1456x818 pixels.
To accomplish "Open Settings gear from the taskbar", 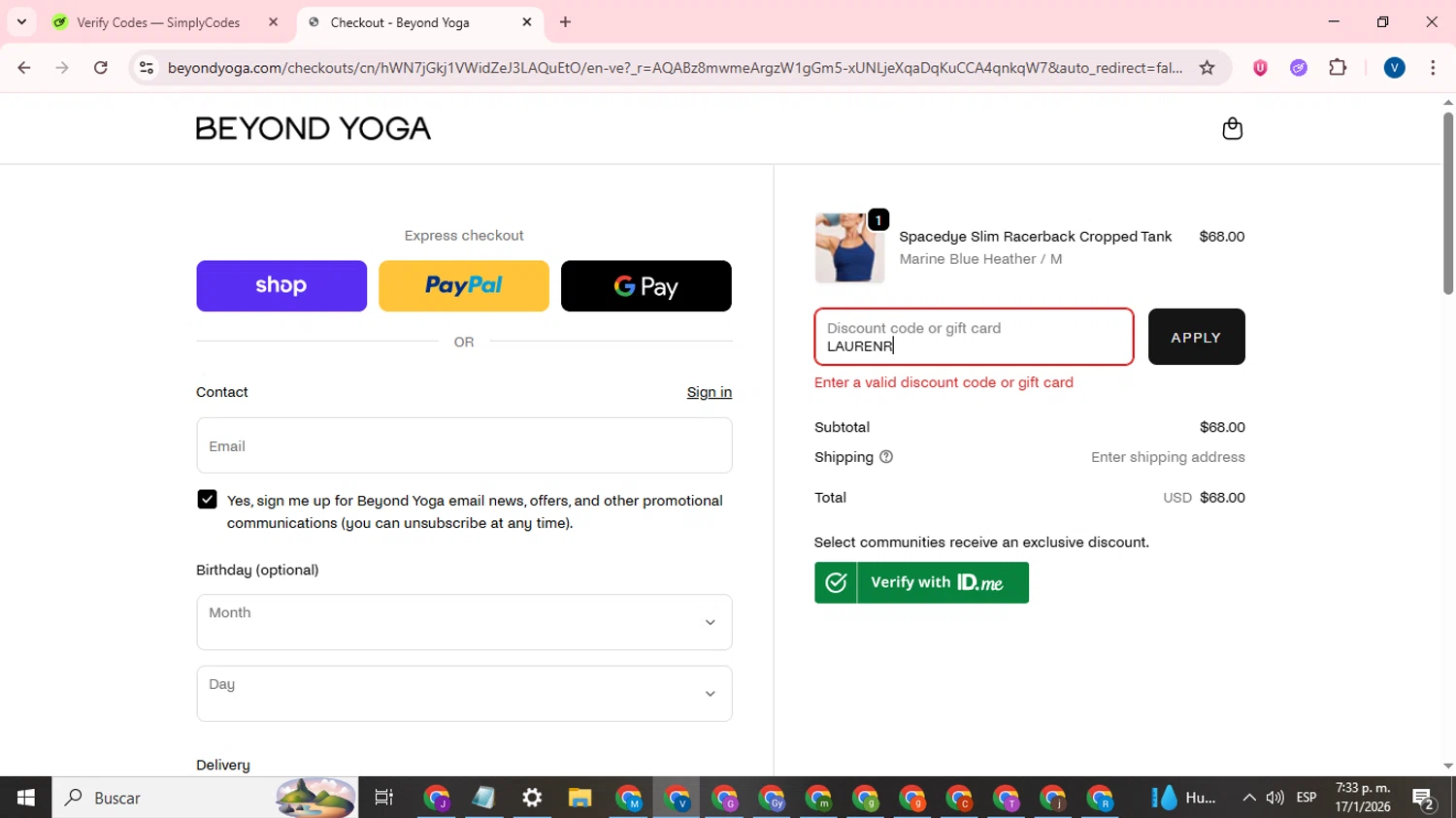I will pyautogui.click(x=532, y=798).
